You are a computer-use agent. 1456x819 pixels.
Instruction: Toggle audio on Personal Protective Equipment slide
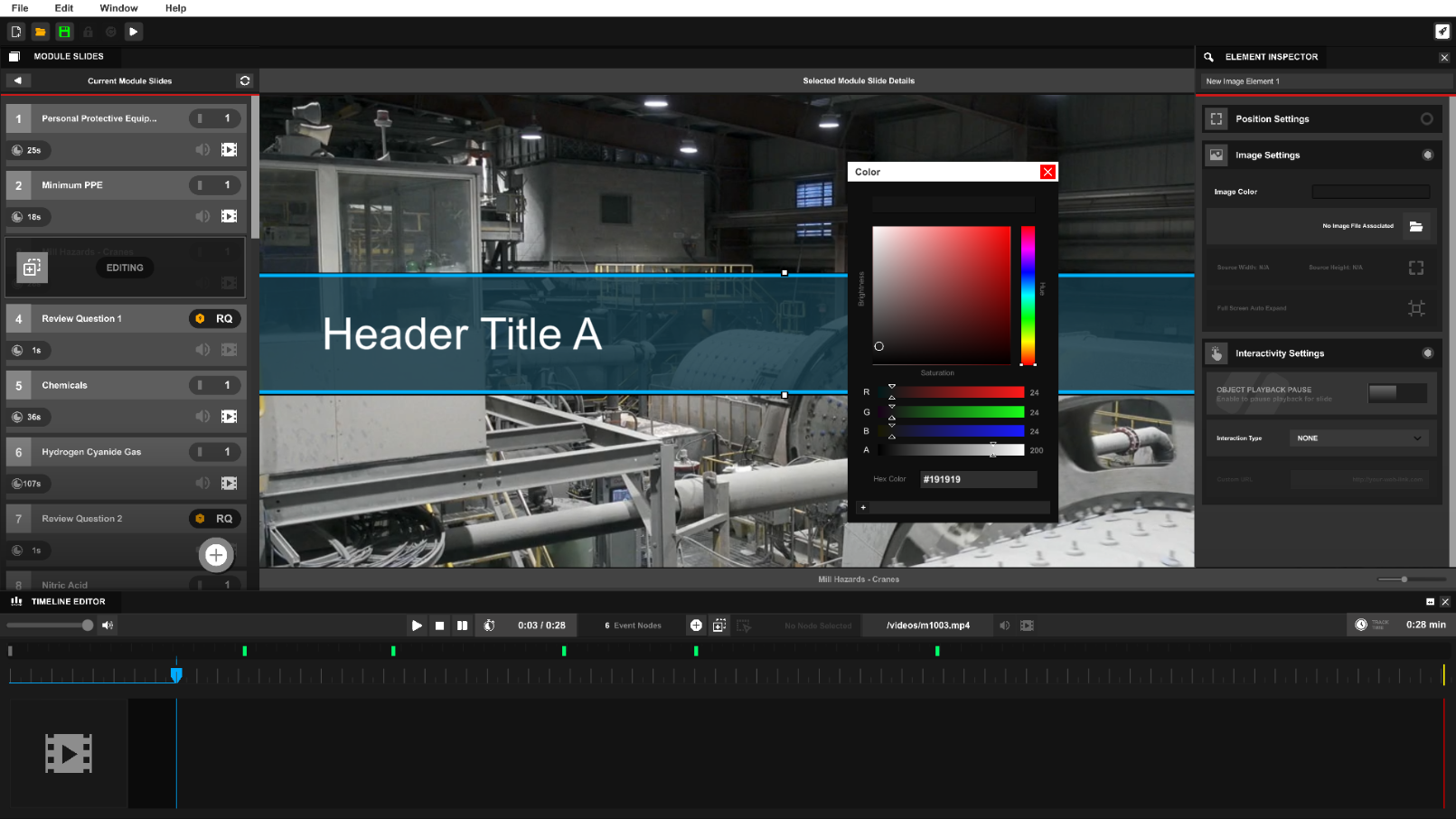(202, 150)
